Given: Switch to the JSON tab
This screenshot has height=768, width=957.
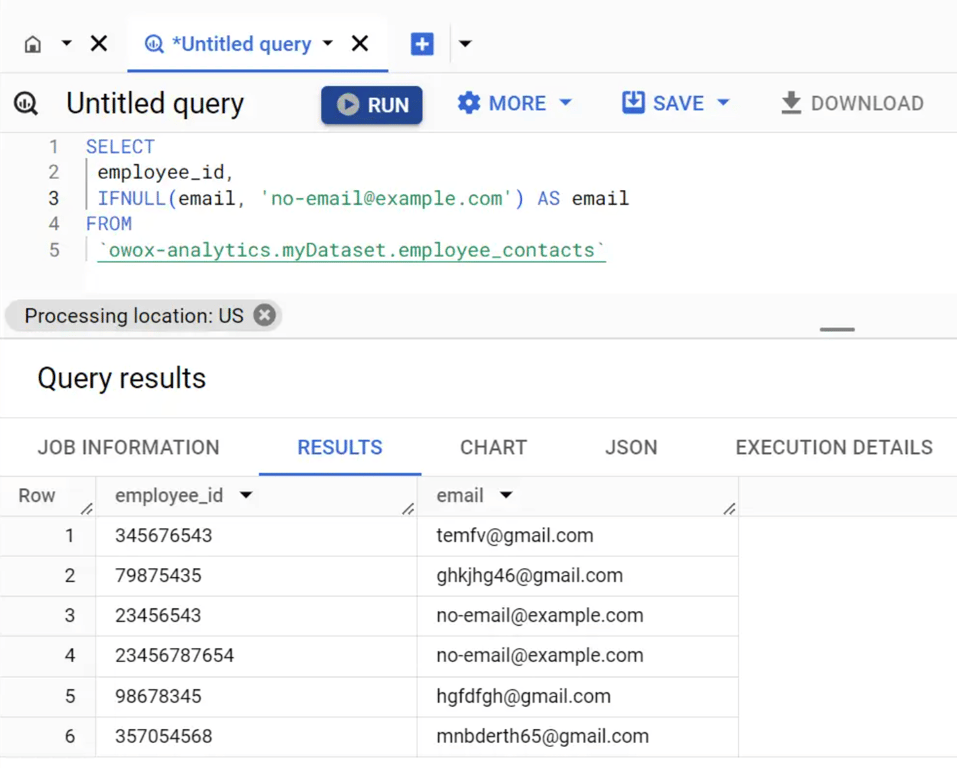Looking at the screenshot, I should point(631,447).
